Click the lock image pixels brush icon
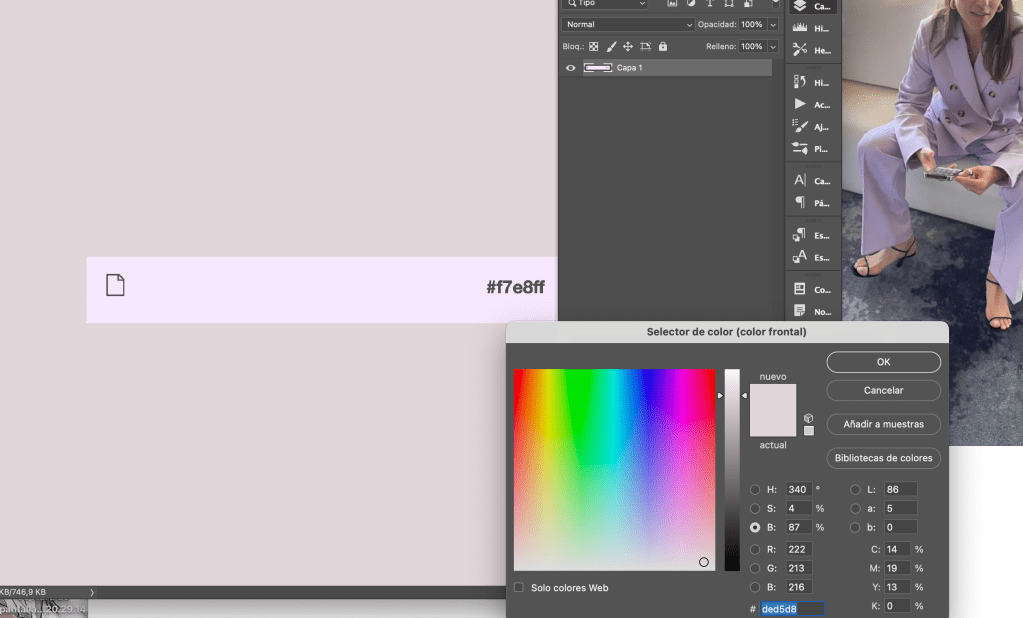Image resolution: width=1023 pixels, height=618 pixels. click(x=611, y=46)
